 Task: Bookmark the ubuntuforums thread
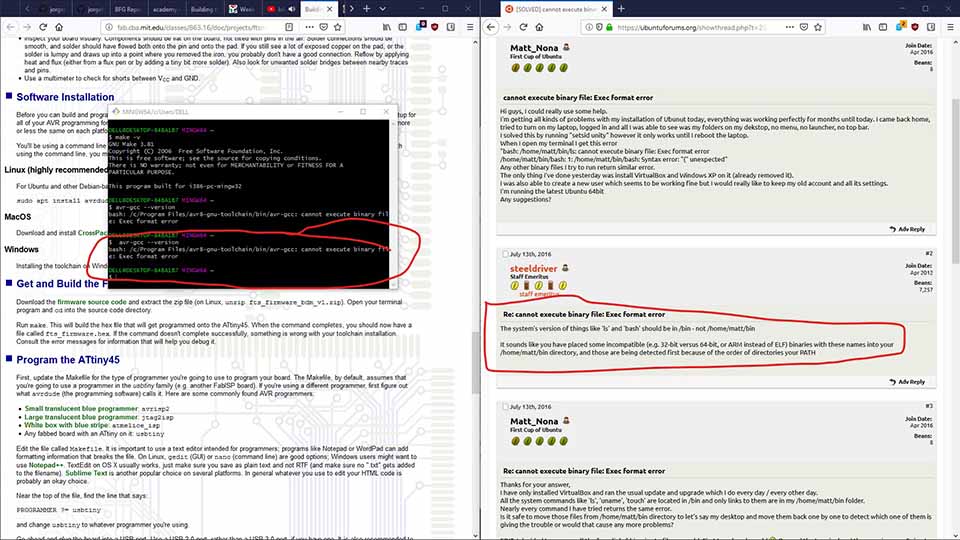[818, 27]
